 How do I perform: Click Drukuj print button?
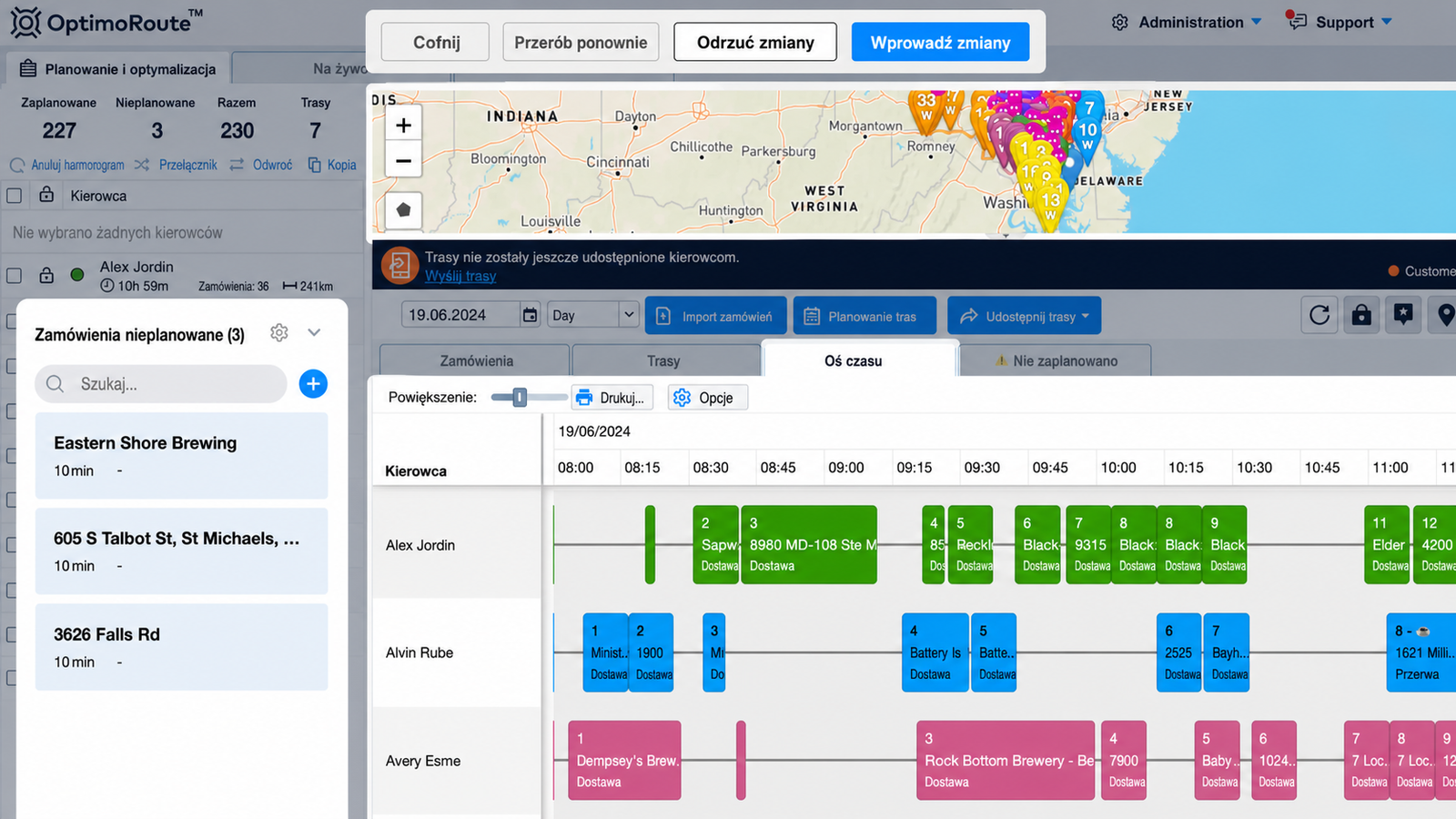click(612, 398)
